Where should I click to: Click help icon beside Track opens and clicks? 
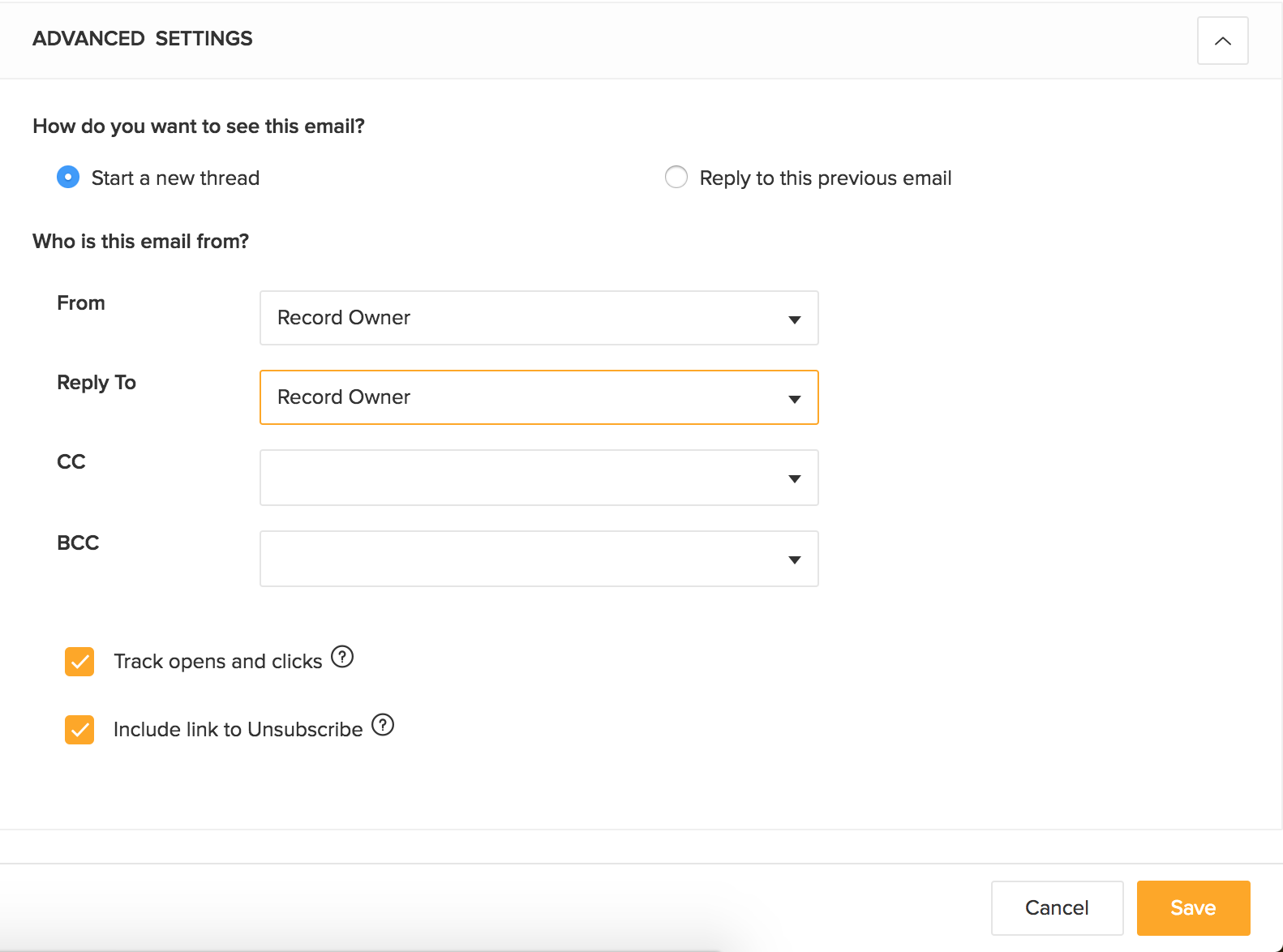(342, 656)
